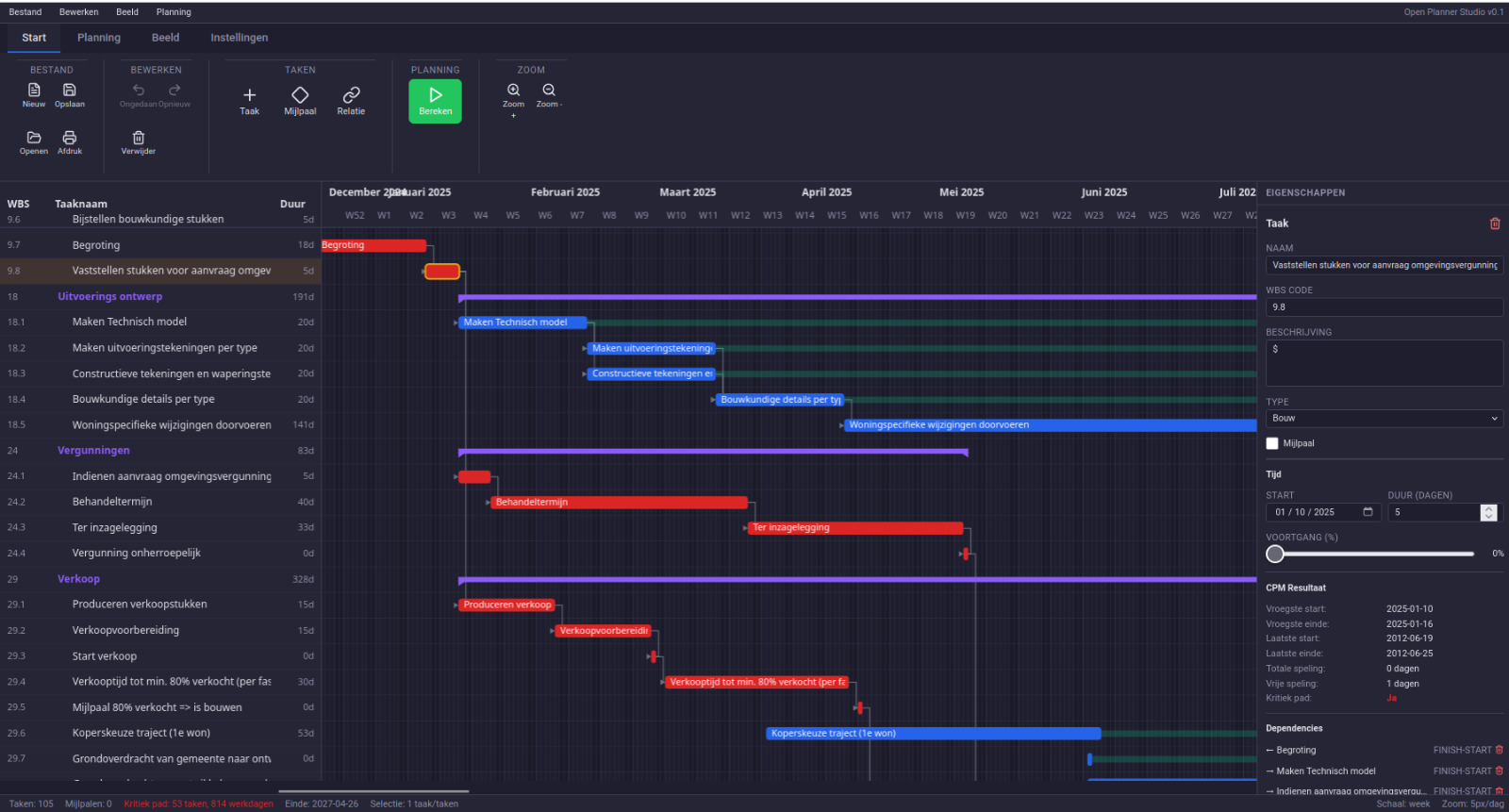Open the Type dropdown showing Bouw
The height and width of the screenshot is (812, 1509).
pos(1384,419)
